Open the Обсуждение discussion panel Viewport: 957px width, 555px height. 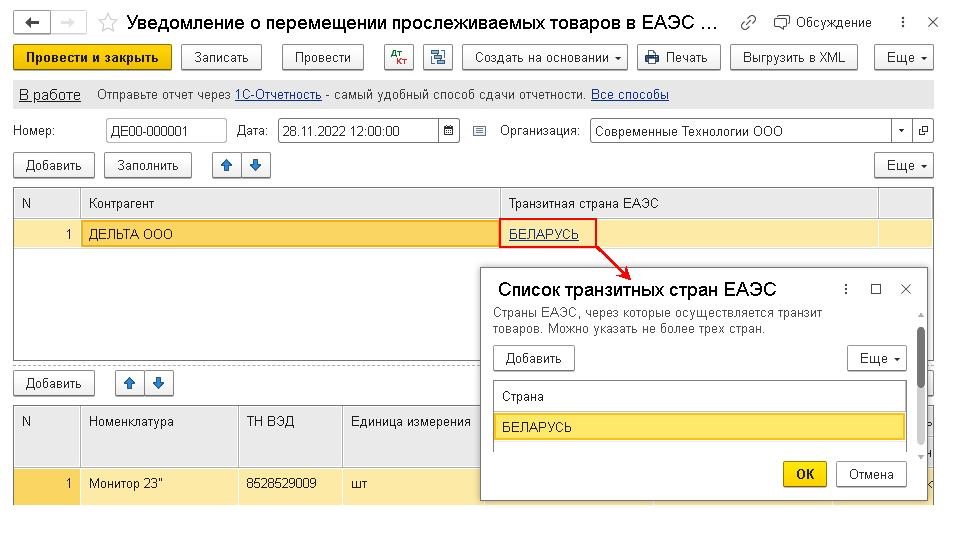823,22
